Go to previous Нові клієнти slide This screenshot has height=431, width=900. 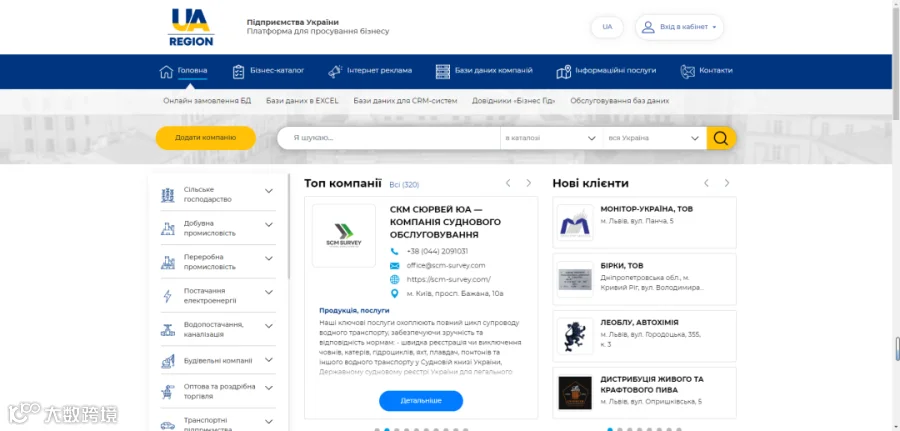[x=707, y=183]
